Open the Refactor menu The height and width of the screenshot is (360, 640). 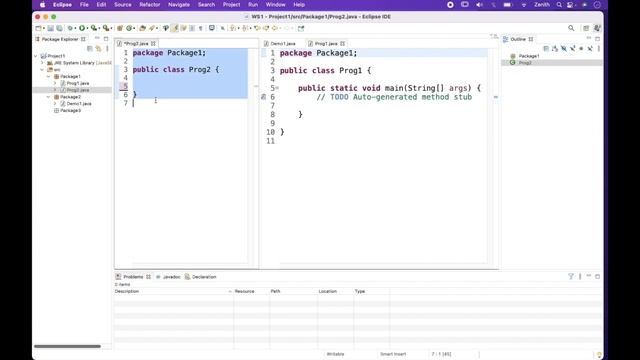(150, 4)
